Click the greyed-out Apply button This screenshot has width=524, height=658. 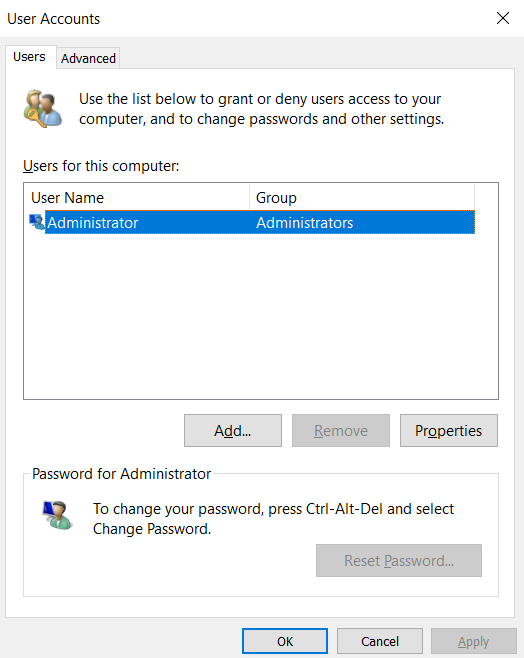click(474, 641)
